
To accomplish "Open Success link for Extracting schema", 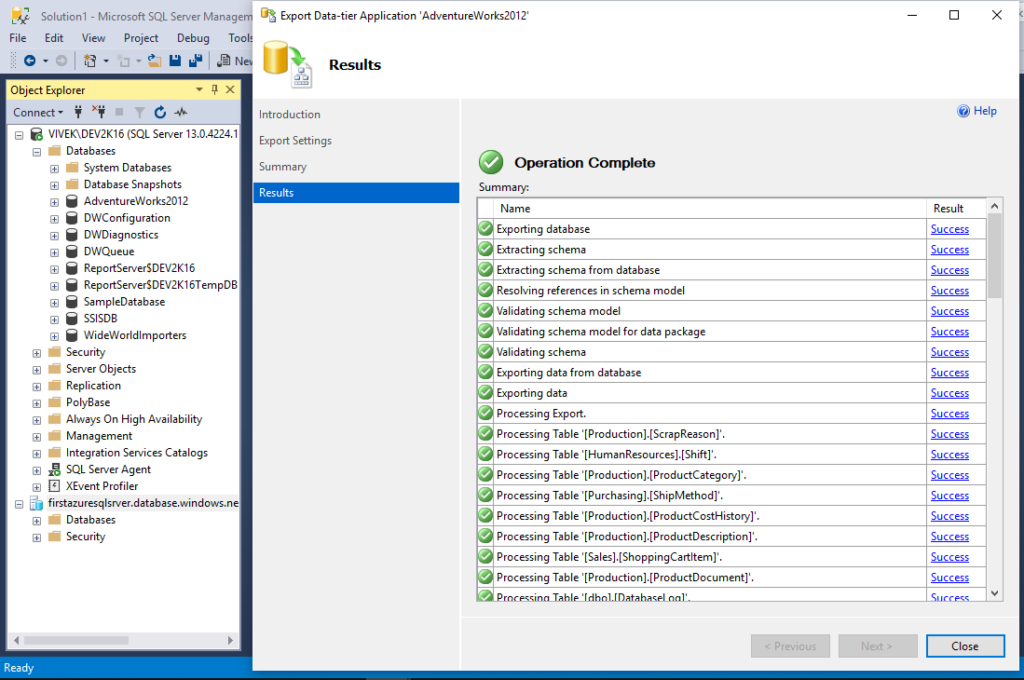I will [x=949, y=250].
